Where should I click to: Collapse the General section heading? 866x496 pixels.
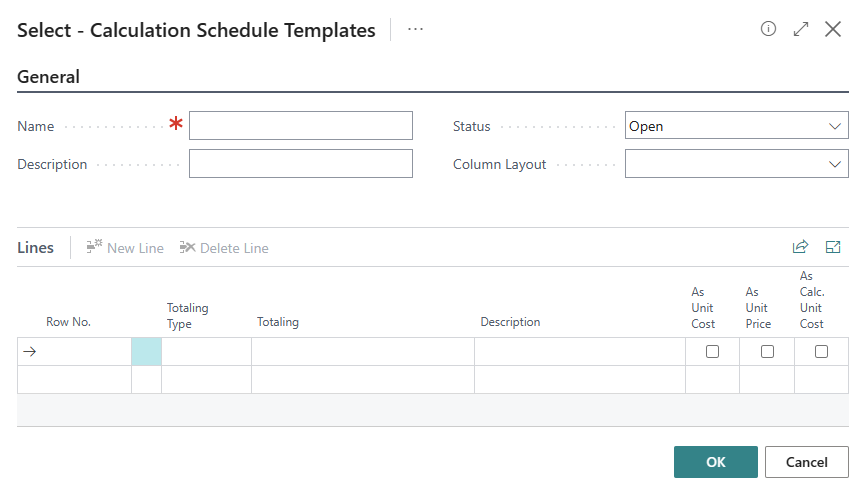pos(49,77)
